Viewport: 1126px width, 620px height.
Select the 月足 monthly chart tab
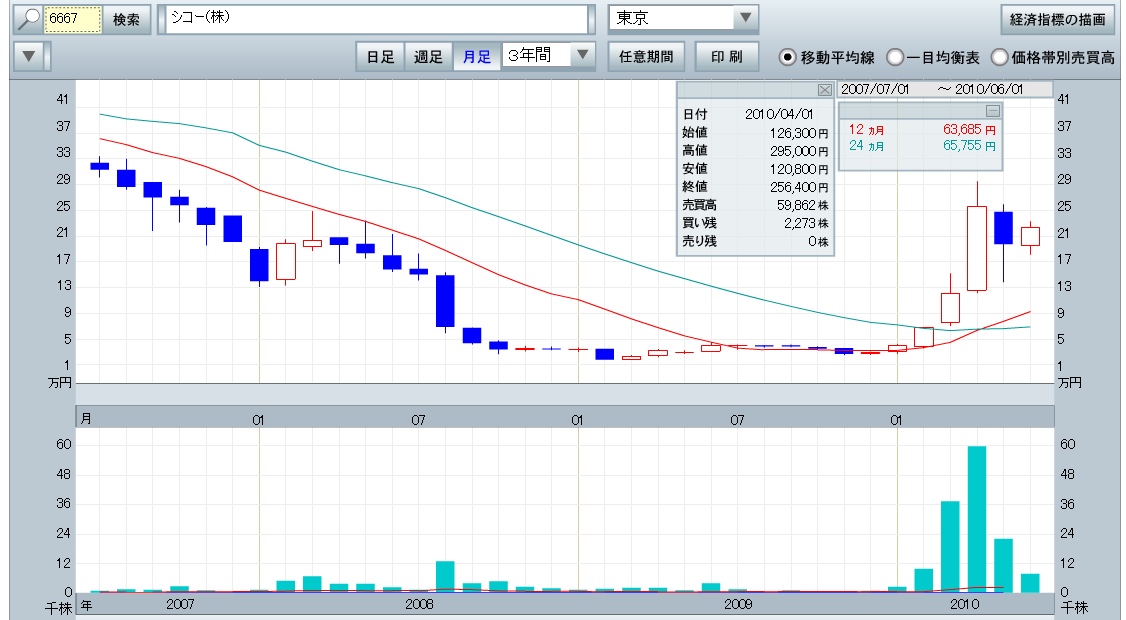tap(477, 57)
